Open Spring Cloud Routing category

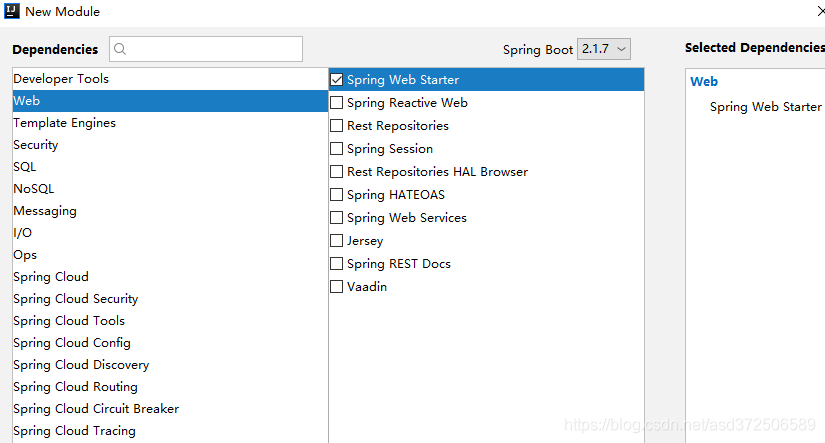[170, 387]
